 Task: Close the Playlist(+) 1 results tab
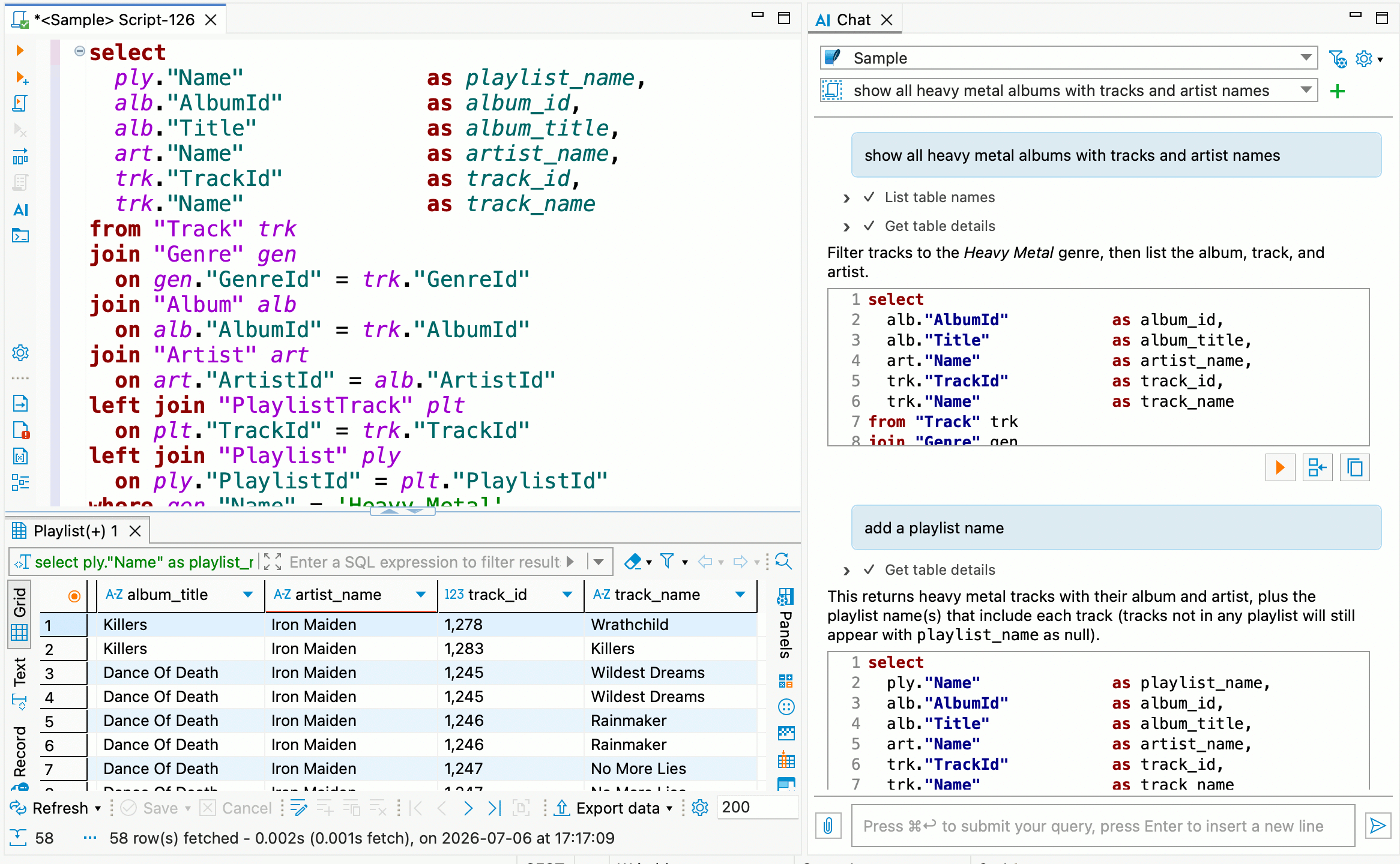pyautogui.click(x=136, y=531)
